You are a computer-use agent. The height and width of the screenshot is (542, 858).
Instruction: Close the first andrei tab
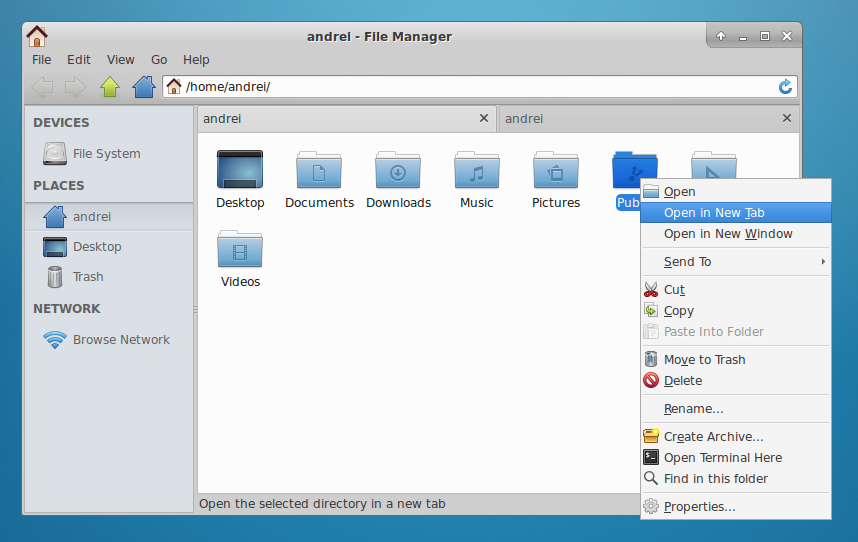(484, 118)
